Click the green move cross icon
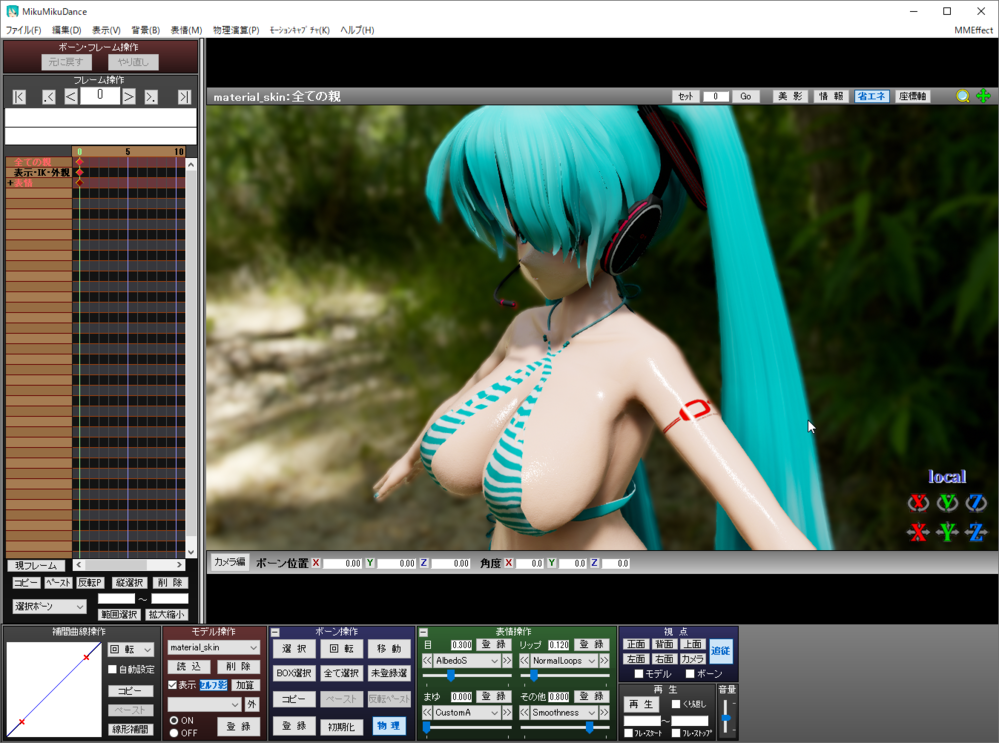 coord(984,96)
